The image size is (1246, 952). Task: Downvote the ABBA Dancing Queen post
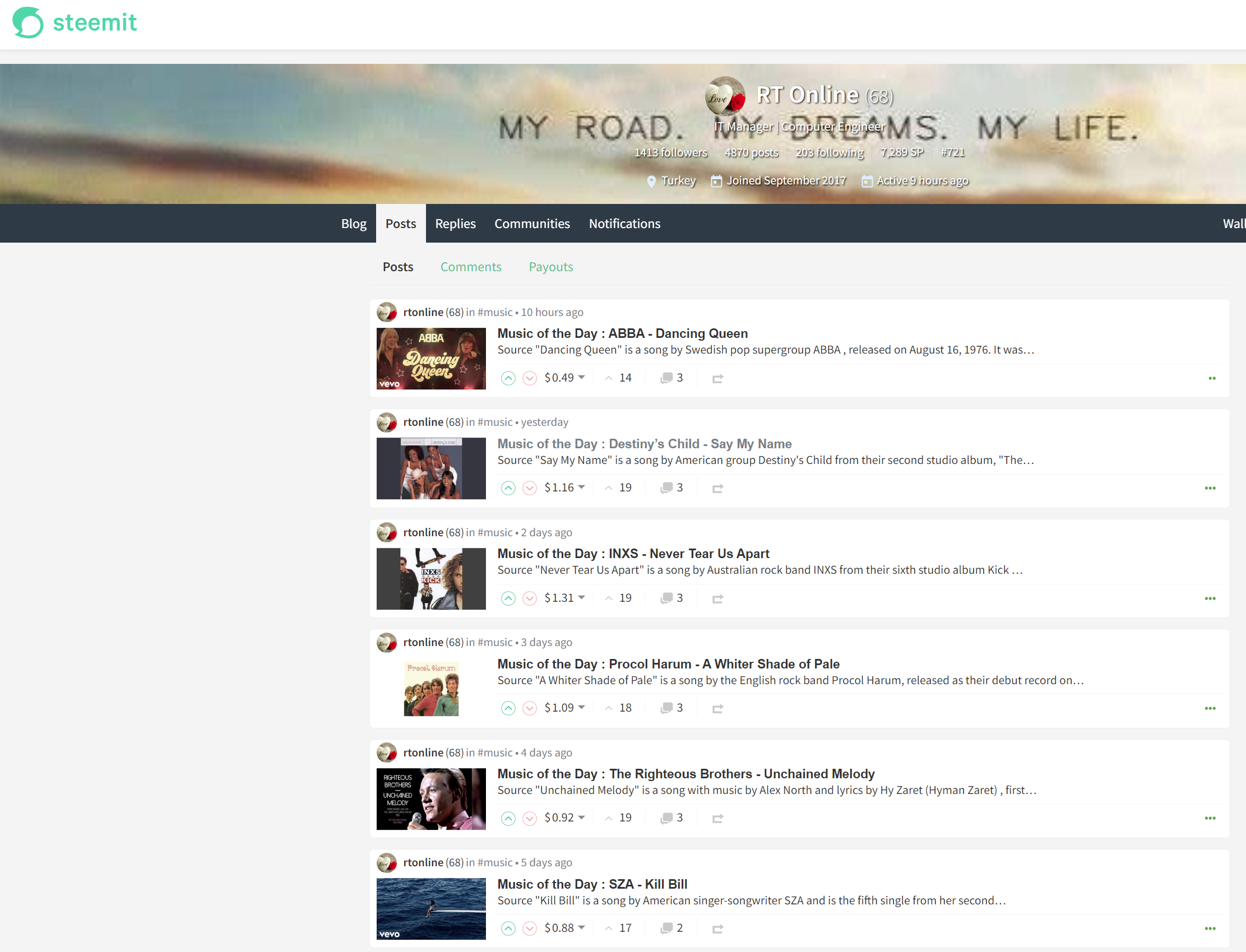(x=530, y=378)
